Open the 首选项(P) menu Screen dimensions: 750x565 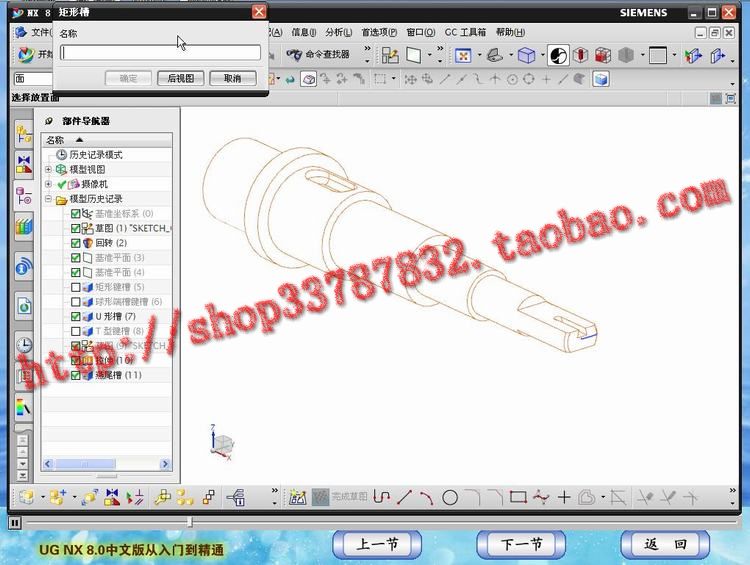tap(379, 32)
